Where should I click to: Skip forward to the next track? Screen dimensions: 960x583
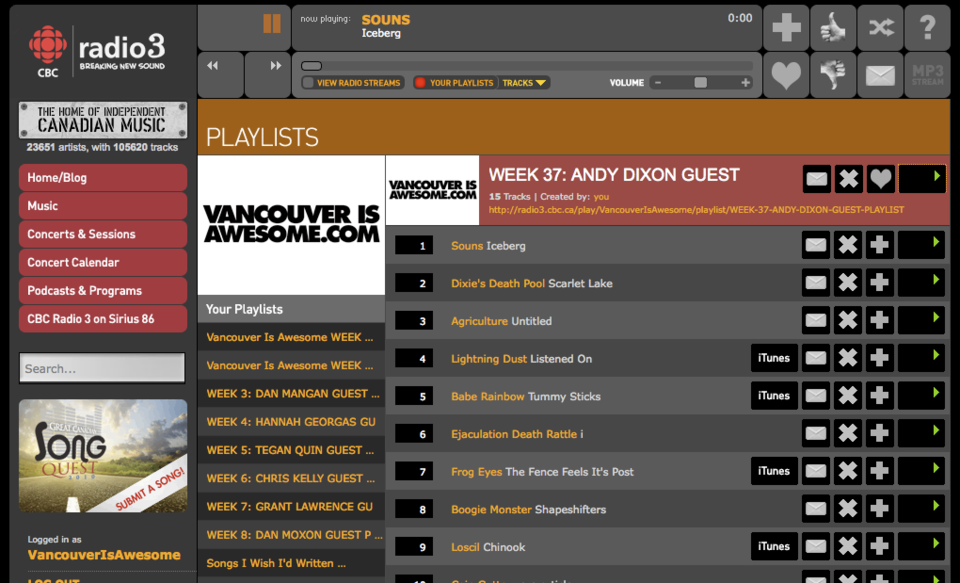(276, 66)
